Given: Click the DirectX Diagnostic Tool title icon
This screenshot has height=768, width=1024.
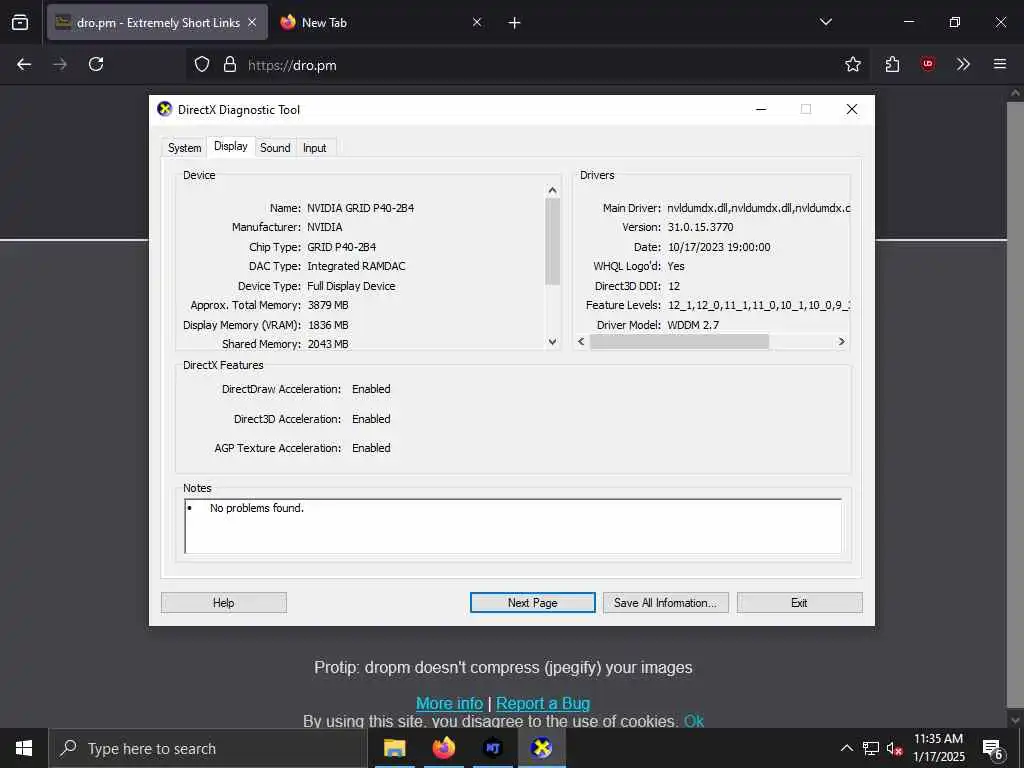Looking at the screenshot, I should pyautogui.click(x=165, y=109).
